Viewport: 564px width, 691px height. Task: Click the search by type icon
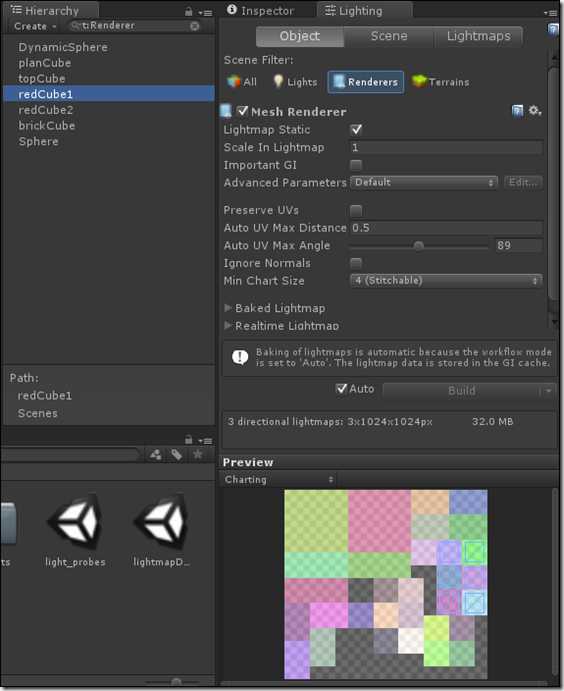[156, 454]
